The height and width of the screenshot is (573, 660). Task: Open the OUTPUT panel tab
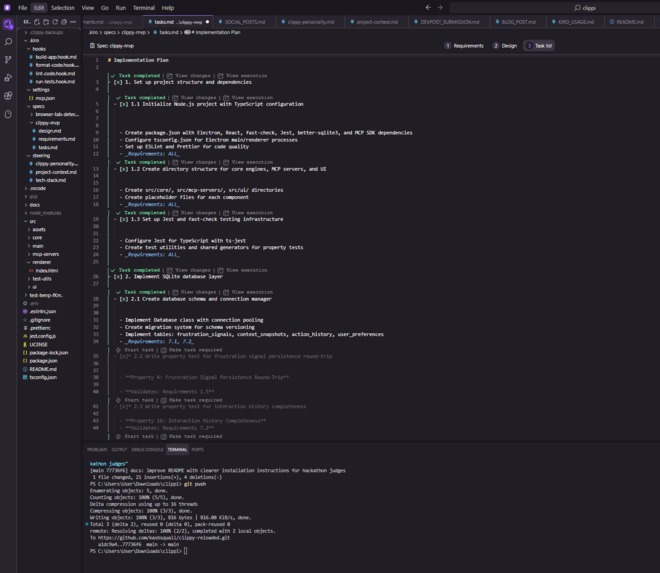tap(119, 450)
